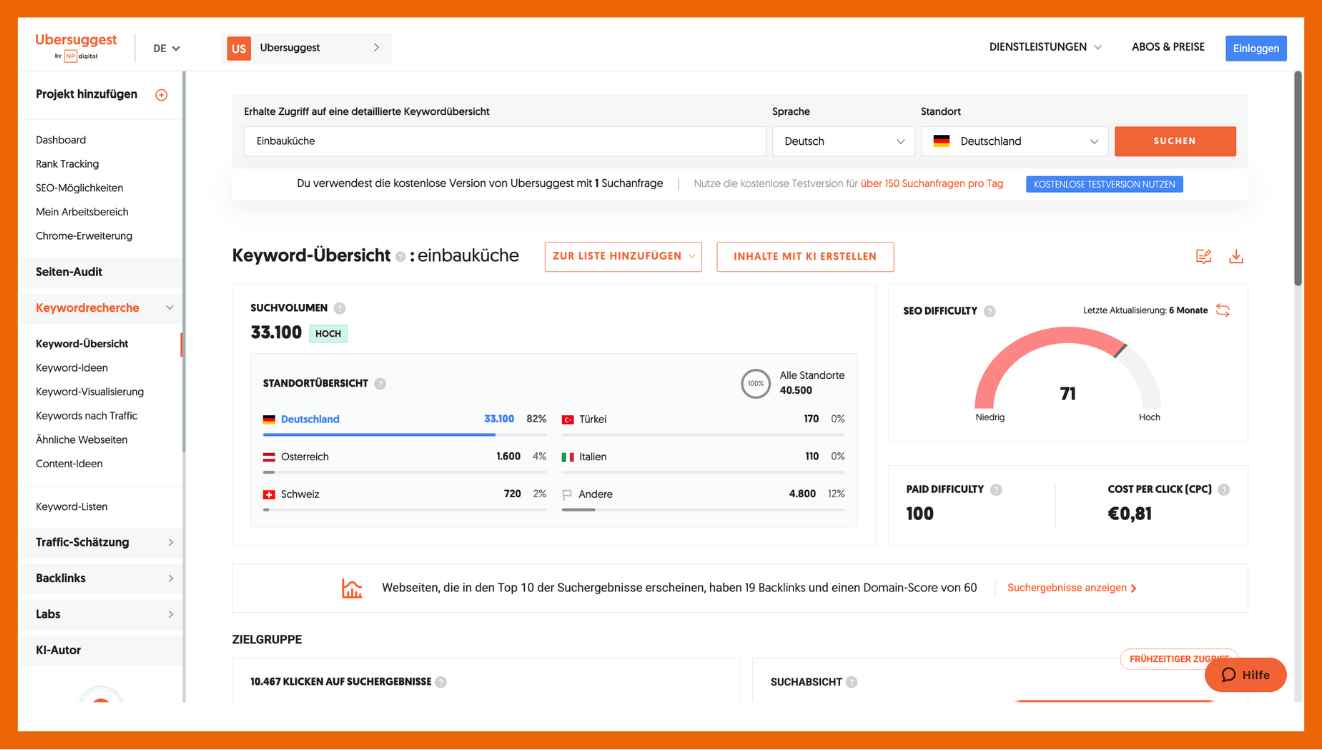Click the download export icon
Screen dimensions: 1322x750
pos(1236,257)
